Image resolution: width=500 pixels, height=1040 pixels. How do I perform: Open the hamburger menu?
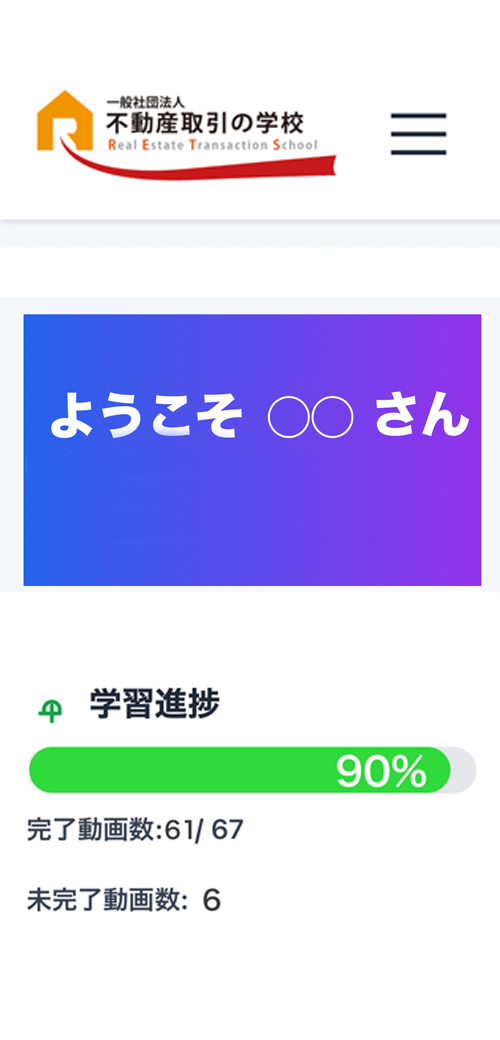pos(418,134)
